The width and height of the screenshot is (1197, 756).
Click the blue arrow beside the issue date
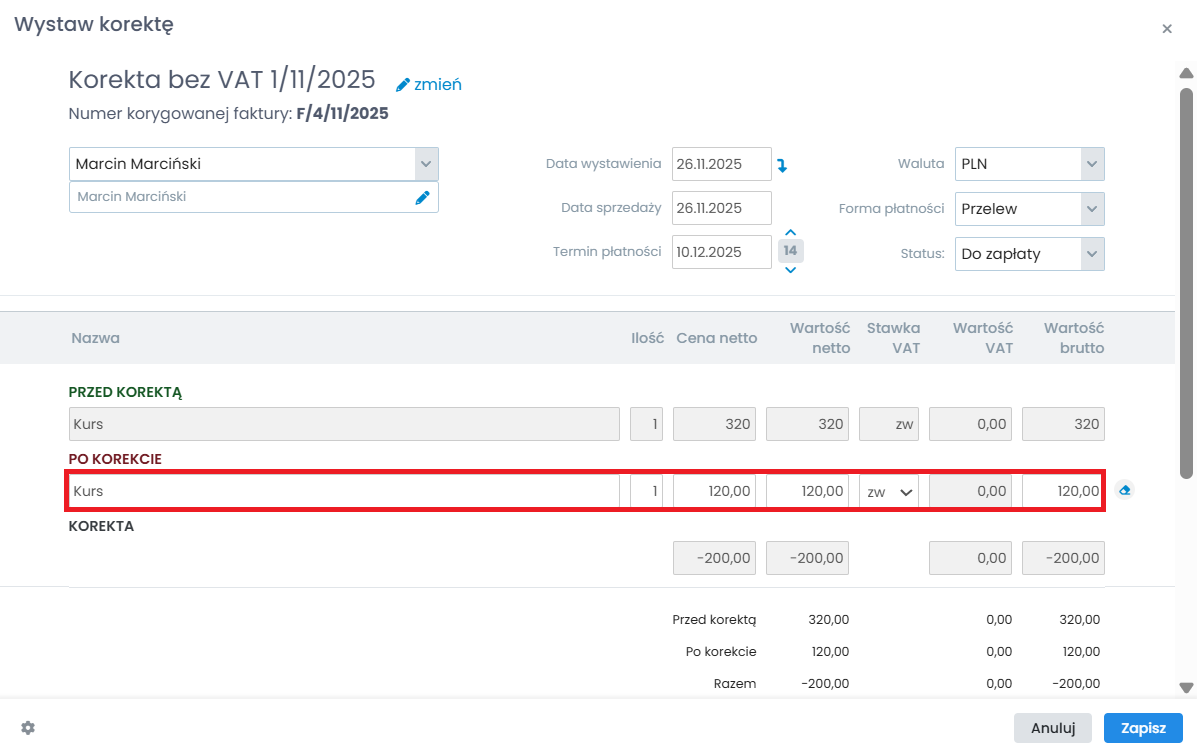[782, 165]
